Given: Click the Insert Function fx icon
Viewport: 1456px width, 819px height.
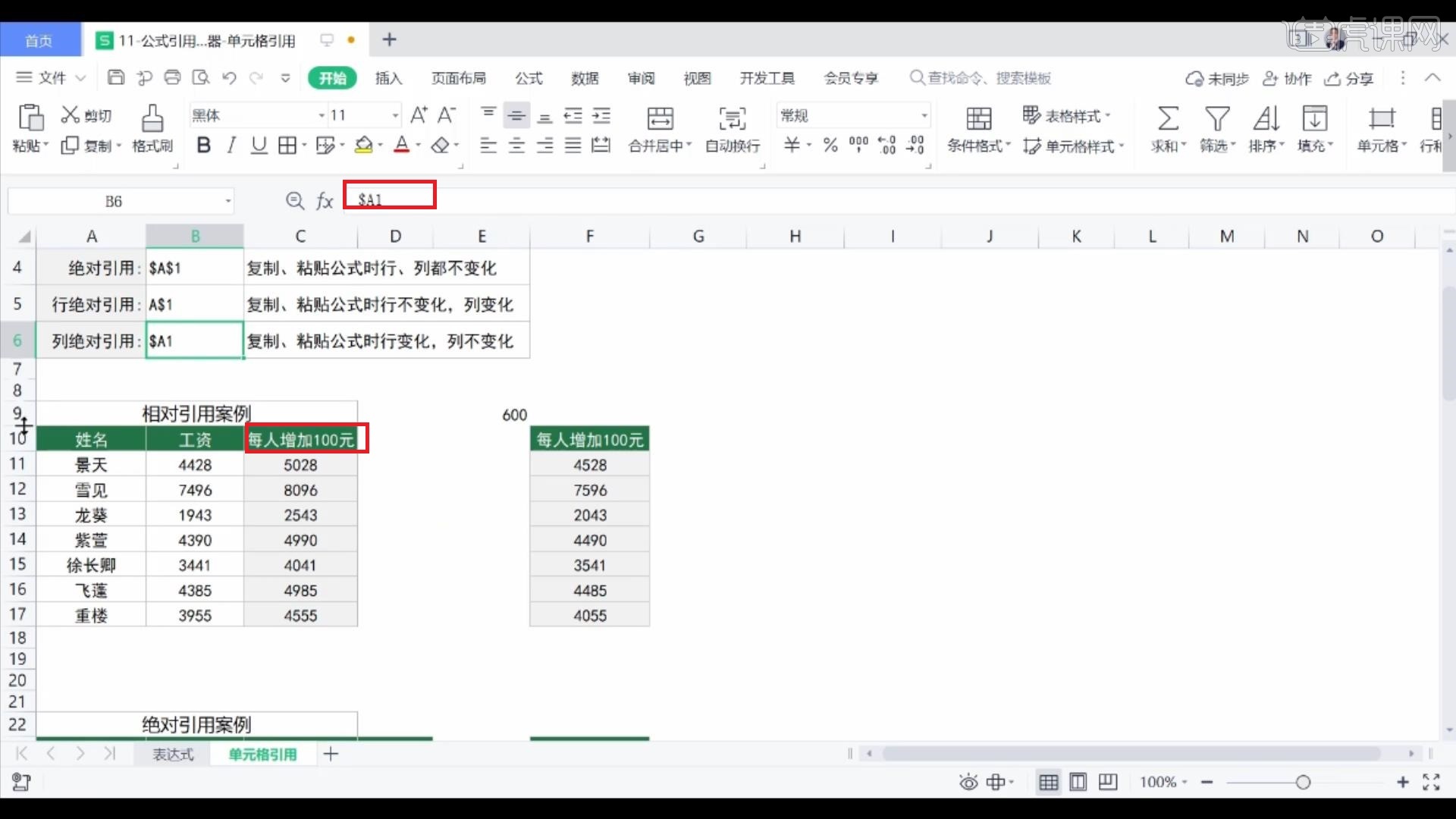Looking at the screenshot, I should (x=325, y=200).
